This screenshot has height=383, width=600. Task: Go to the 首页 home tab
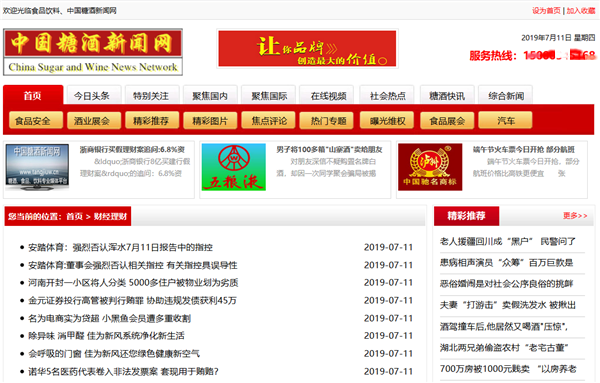[x=33, y=95]
